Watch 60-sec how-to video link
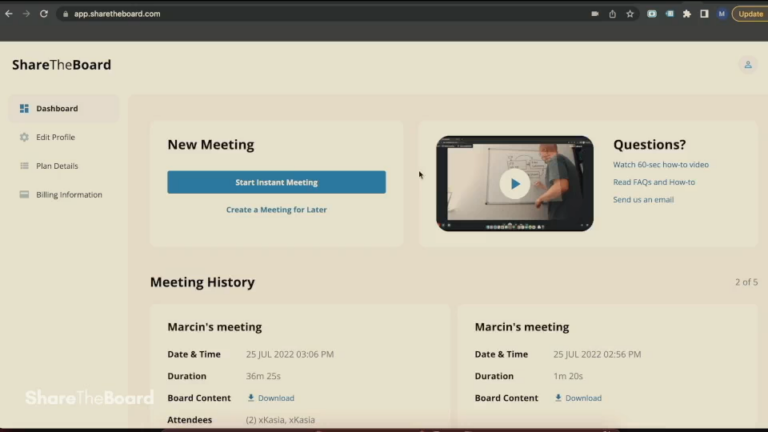The image size is (768, 432). click(661, 165)
